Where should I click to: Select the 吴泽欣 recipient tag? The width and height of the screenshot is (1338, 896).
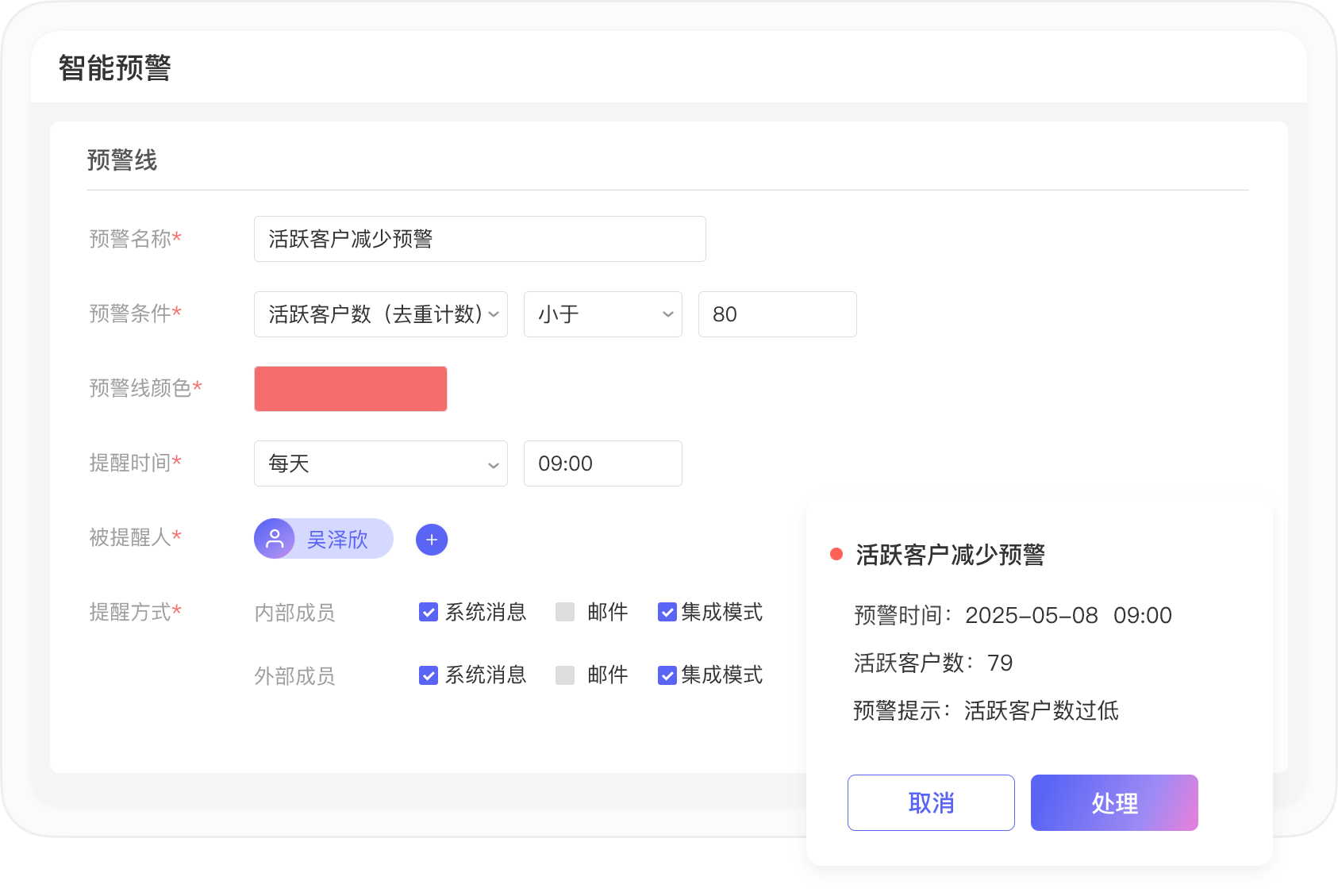pos(337,540)
